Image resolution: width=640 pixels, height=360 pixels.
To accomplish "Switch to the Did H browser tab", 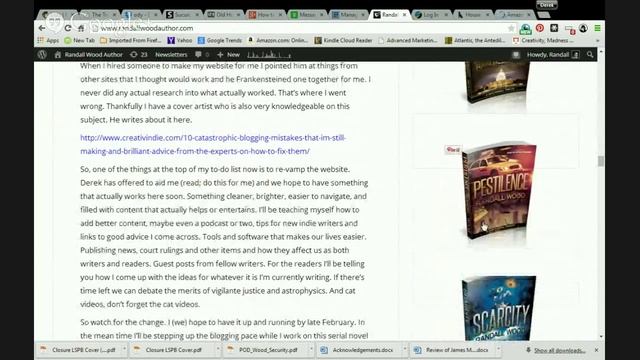I will coord(224,15).
